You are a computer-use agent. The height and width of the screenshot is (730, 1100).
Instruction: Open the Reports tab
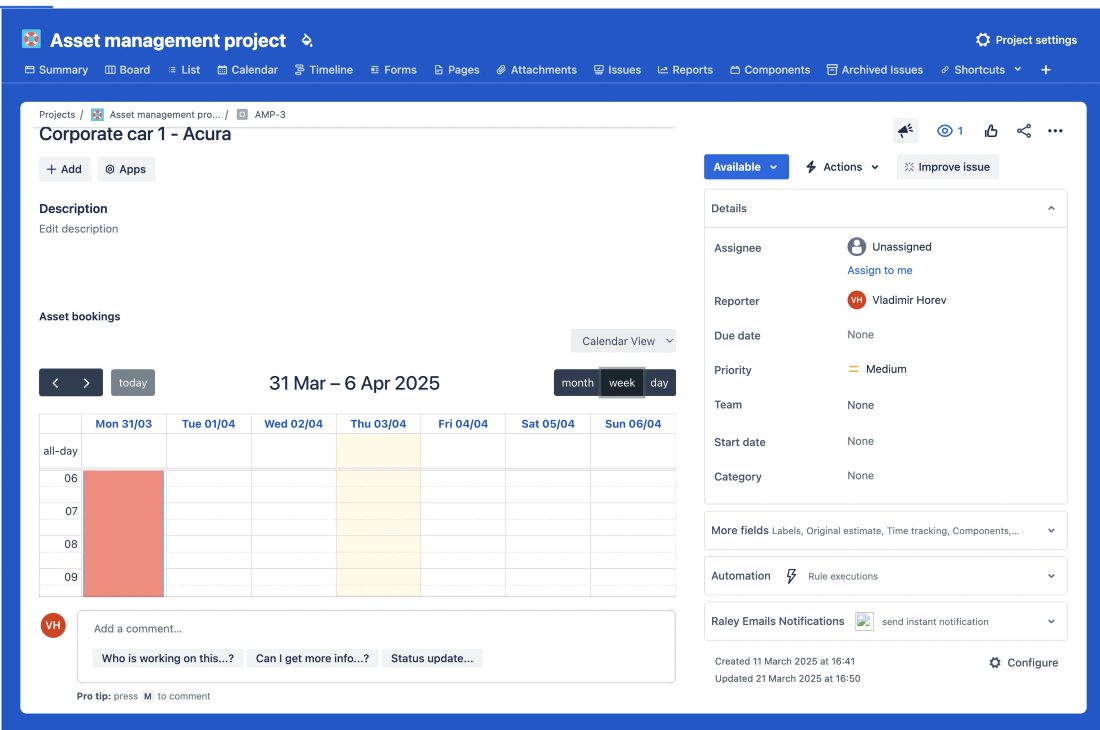tap(685, 70)
